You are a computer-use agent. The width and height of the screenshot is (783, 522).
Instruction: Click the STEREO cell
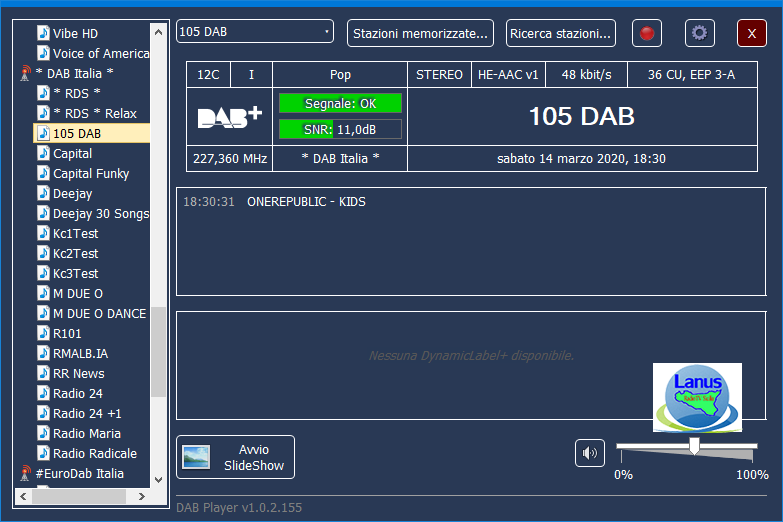tap(439, 75)
